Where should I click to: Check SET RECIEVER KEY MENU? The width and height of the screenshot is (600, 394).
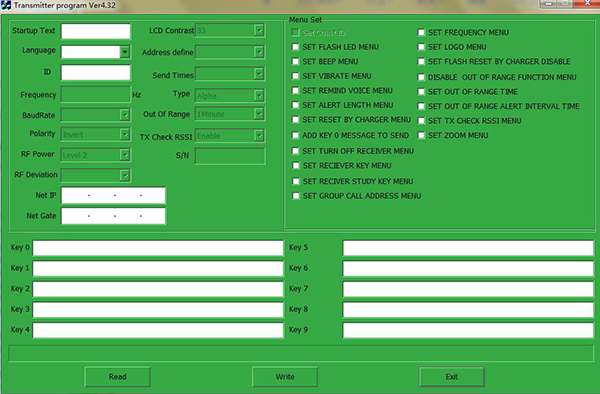tap(296, 166)
